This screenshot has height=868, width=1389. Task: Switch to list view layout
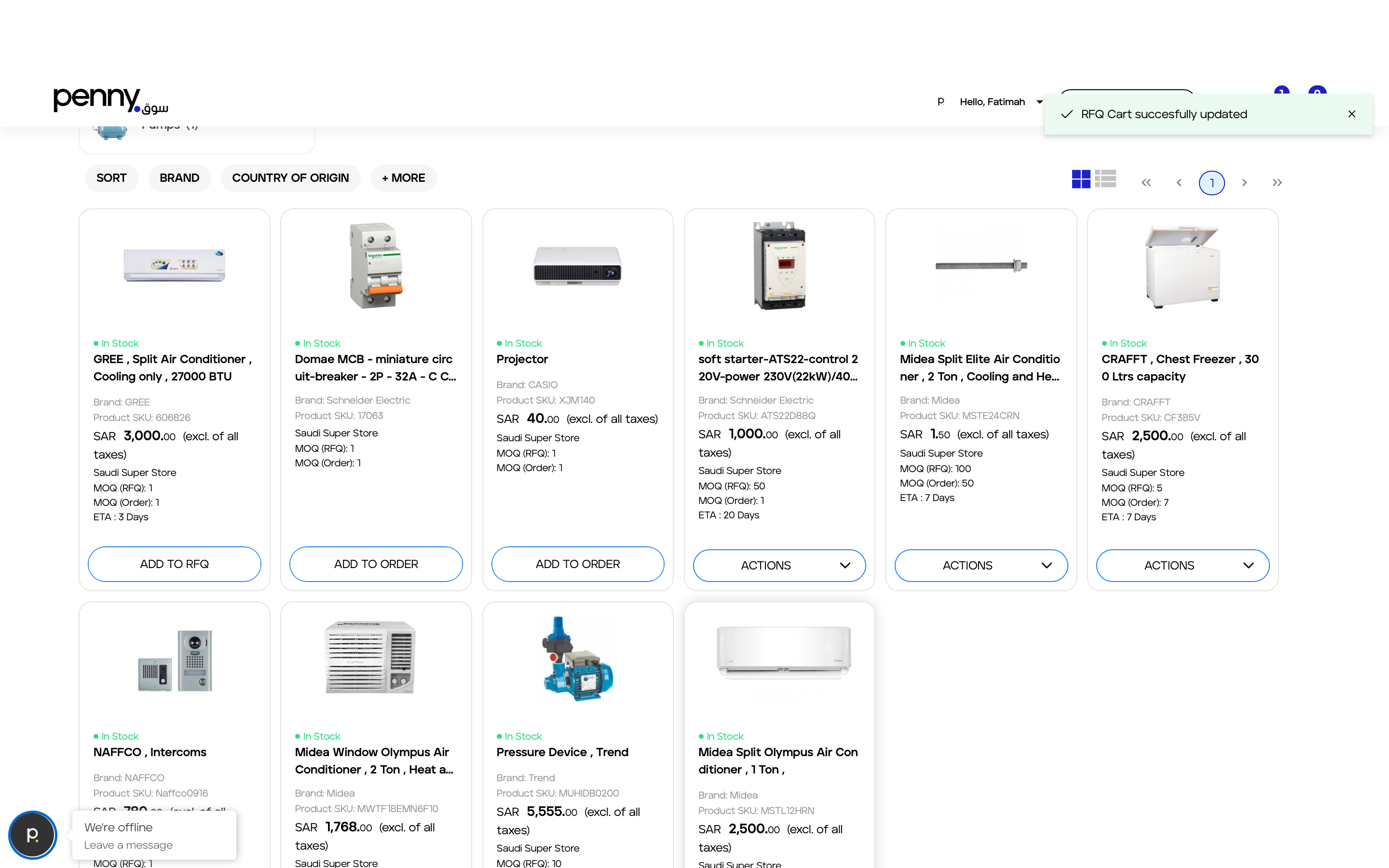[x=1105, y=178]
